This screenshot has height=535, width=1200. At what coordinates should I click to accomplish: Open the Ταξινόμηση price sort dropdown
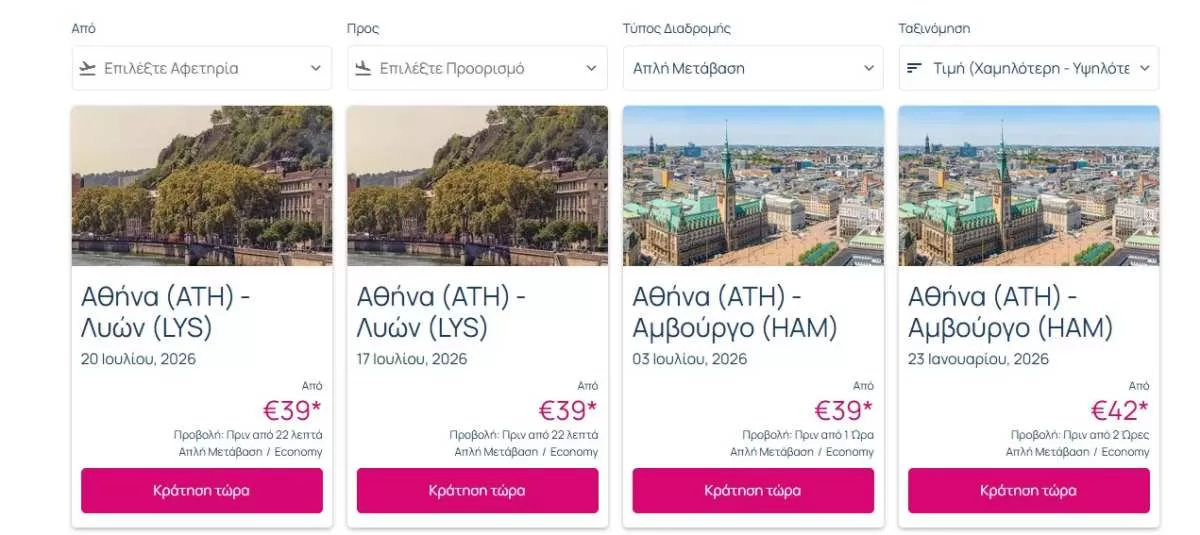pyautogui.click(x=1030, y=68)
